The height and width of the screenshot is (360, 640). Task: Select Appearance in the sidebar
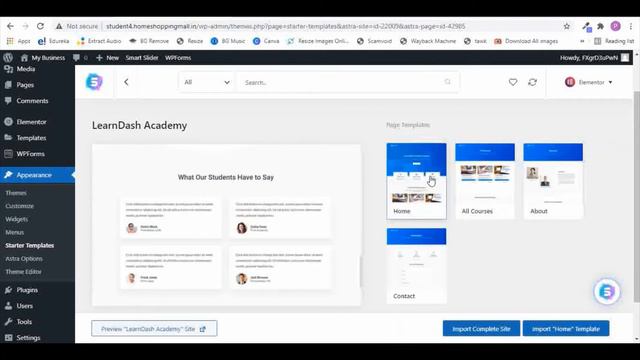pos(37,175)
